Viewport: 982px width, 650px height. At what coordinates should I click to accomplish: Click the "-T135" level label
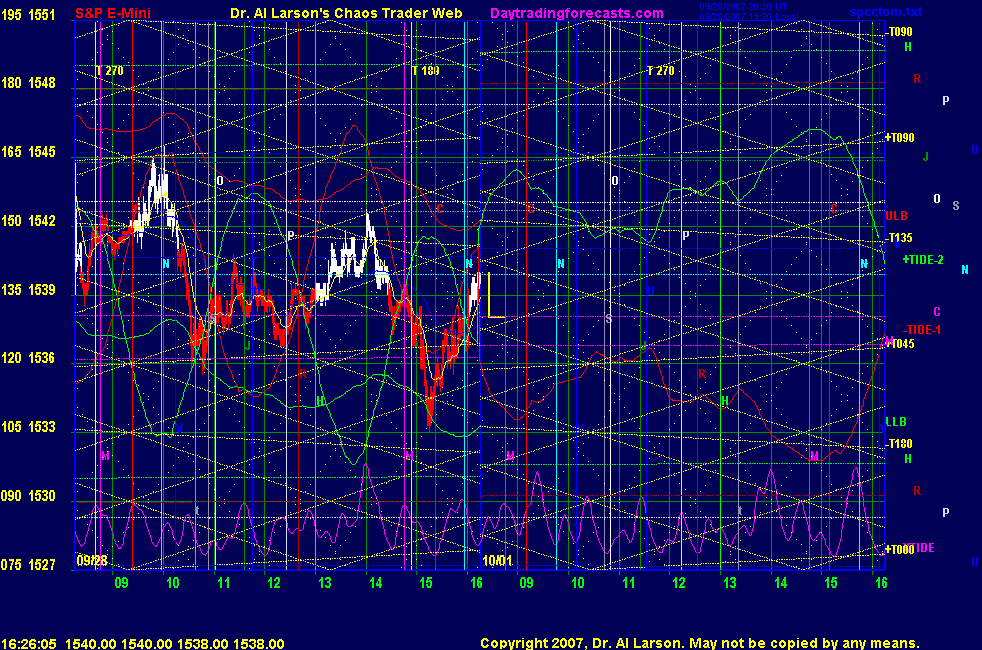click(900, 238)
